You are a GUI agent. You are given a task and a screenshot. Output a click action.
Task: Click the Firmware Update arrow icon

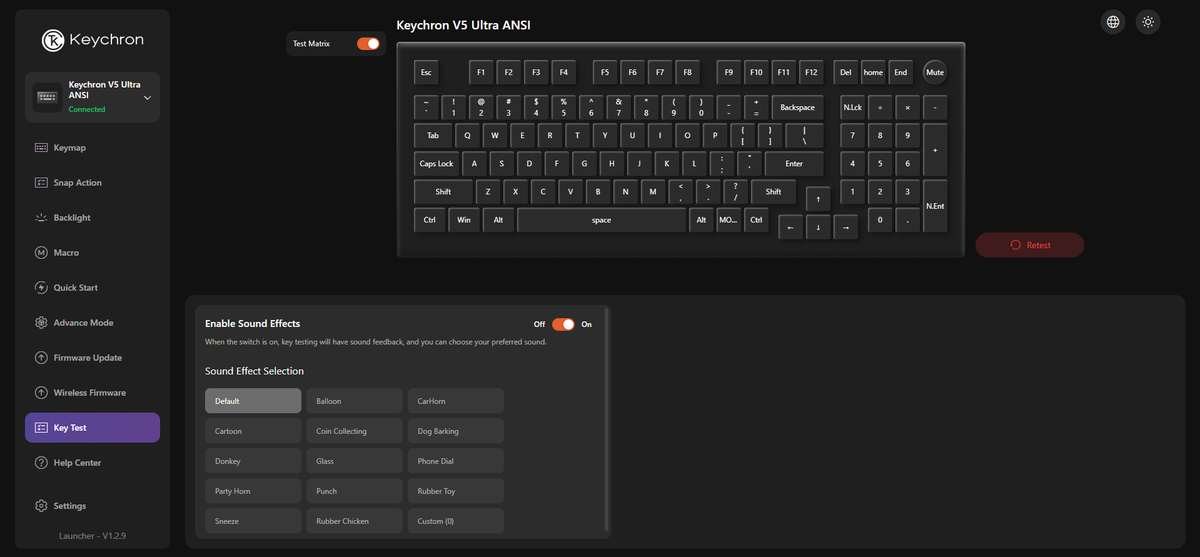pyautogui.click(x=41, y=358)
